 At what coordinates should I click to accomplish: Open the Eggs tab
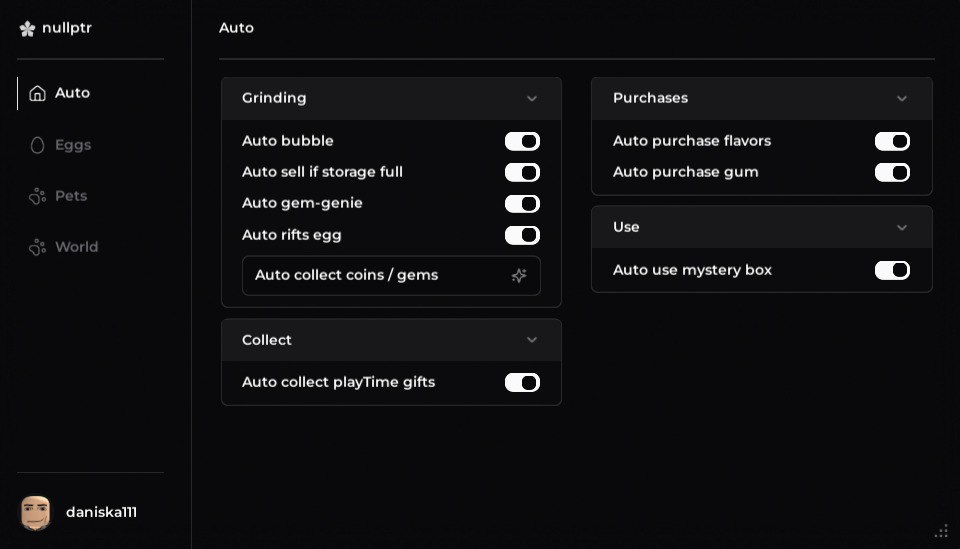[72, 145]
